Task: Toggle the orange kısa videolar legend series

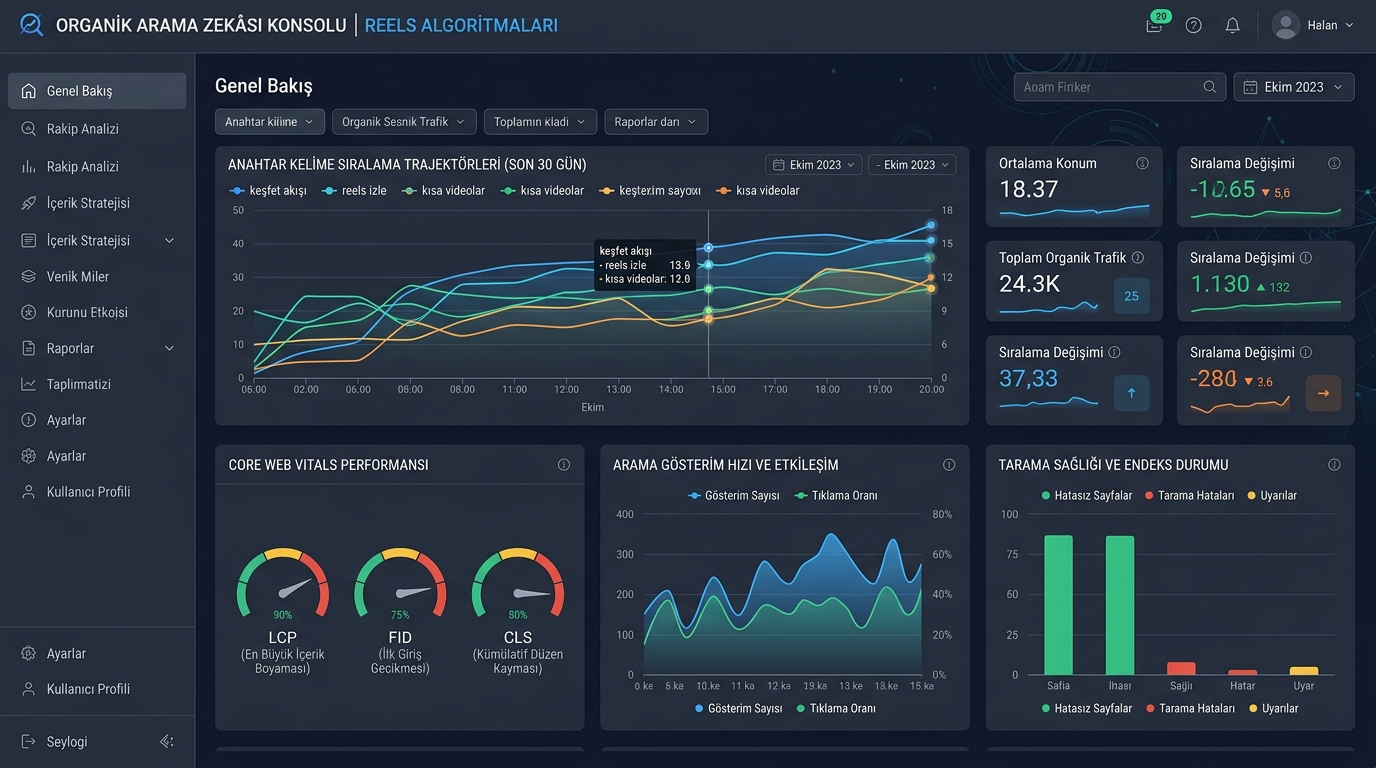Action: pos(758,191)
